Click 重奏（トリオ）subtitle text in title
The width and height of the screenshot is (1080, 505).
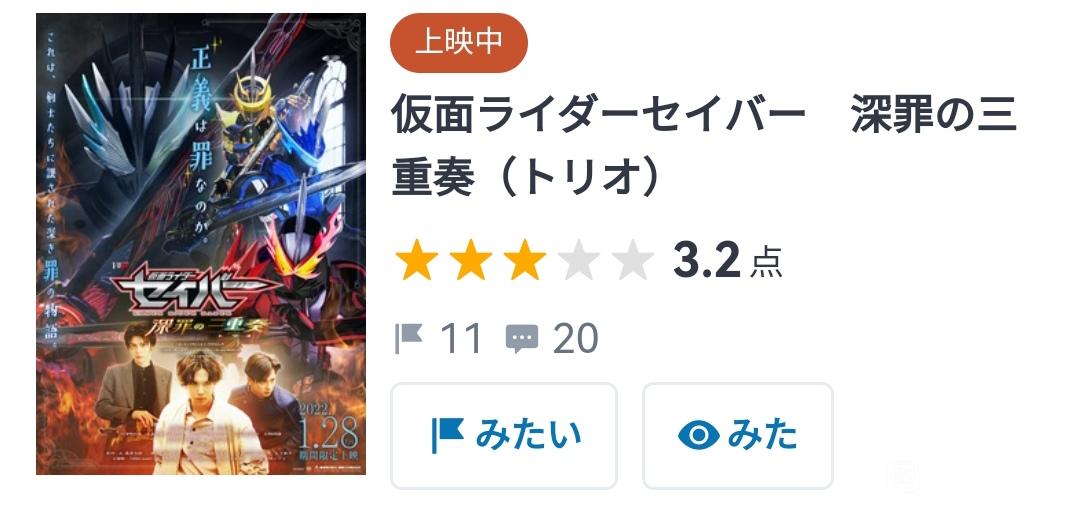pos(529,179)
